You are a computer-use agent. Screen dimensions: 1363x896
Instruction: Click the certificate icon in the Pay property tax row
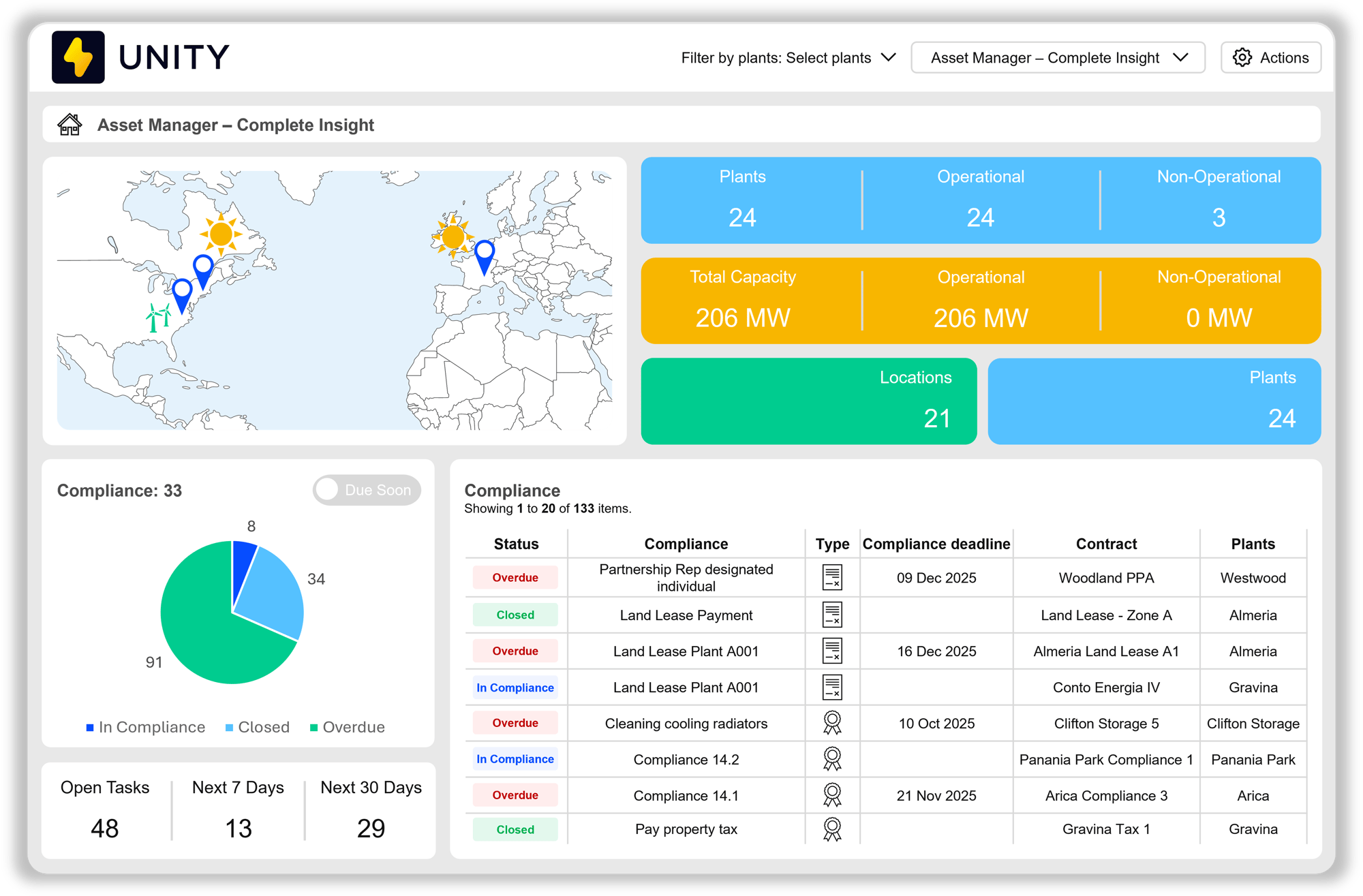832,829
